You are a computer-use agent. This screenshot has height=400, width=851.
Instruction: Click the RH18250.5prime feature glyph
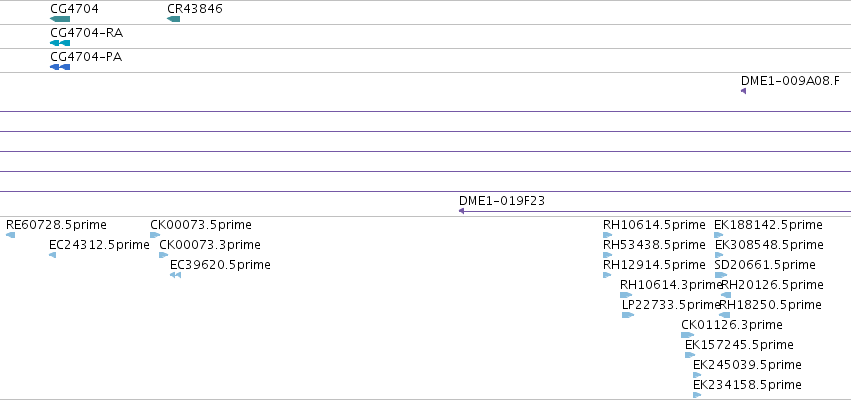[725, 315]
